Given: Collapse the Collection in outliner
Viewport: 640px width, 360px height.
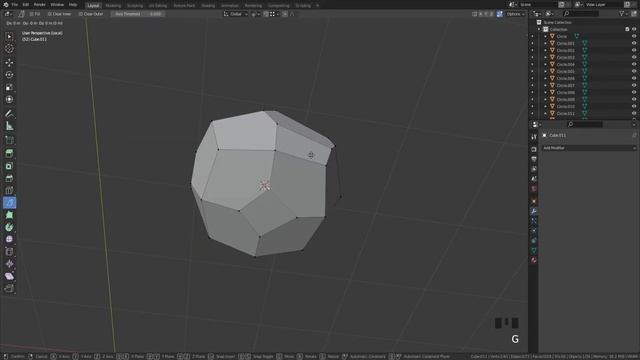Looking at the screenshot, I should click(x=539, y=29).
